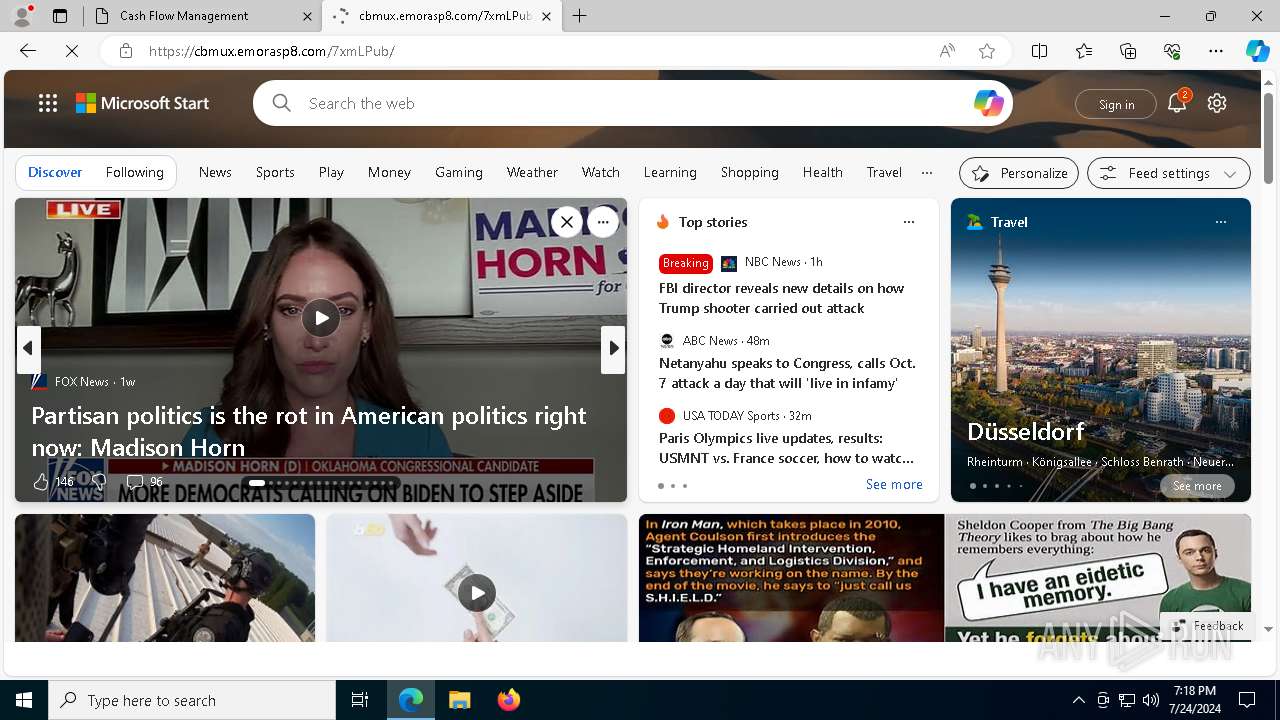Play the dollar bill video
1280x720 pixels.
[477, 593]
